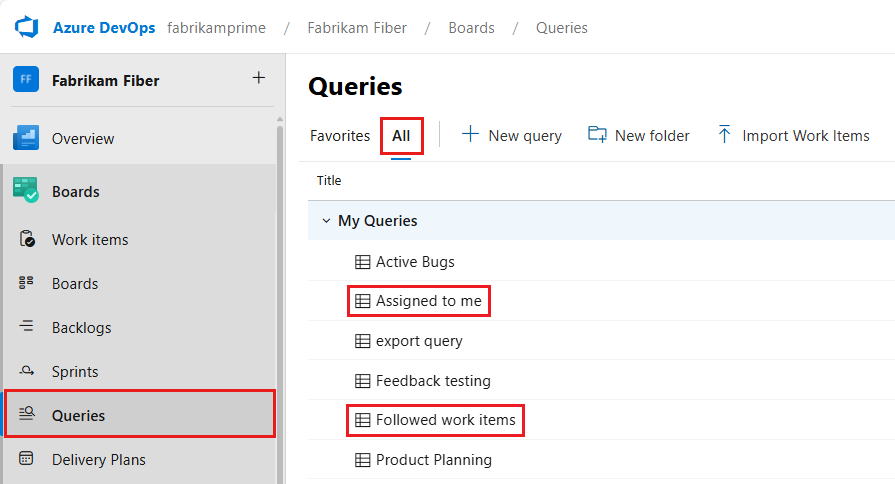The width and height of the screenshot is (895, 484).
Task: Open the Fabrikam Fiber project name
Action: pyautogui.click(x=106, y=80)
